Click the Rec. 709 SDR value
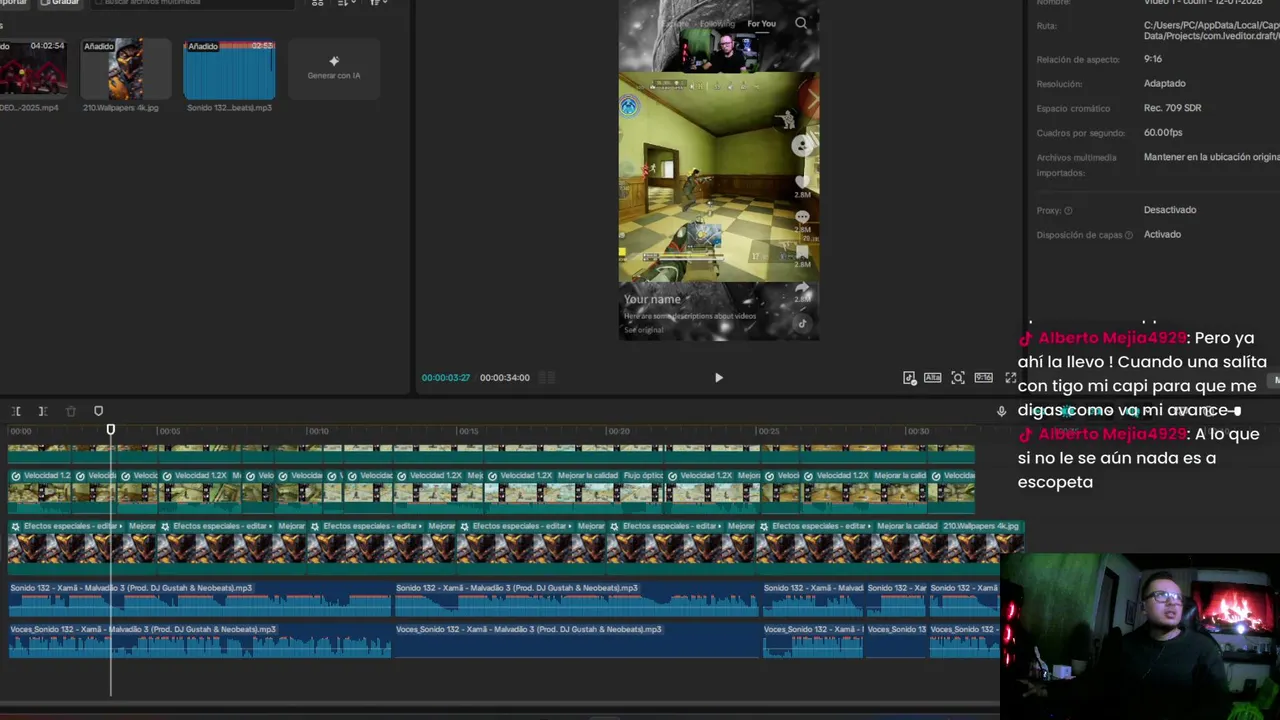Viewport: 1280px width, 720px height. [x=1173, y=108]
